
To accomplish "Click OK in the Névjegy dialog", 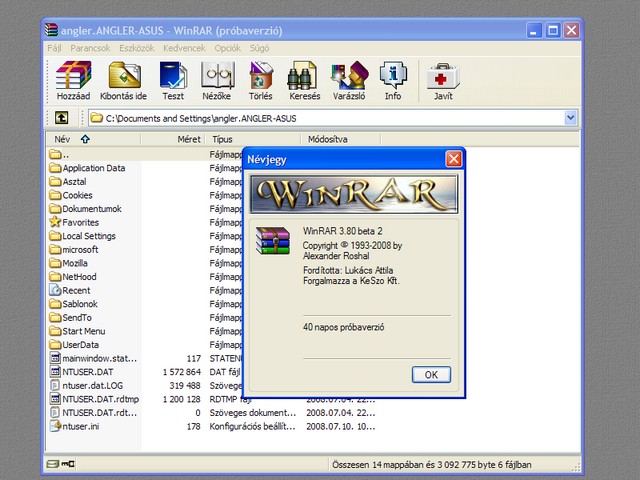I will click(431, 375).
